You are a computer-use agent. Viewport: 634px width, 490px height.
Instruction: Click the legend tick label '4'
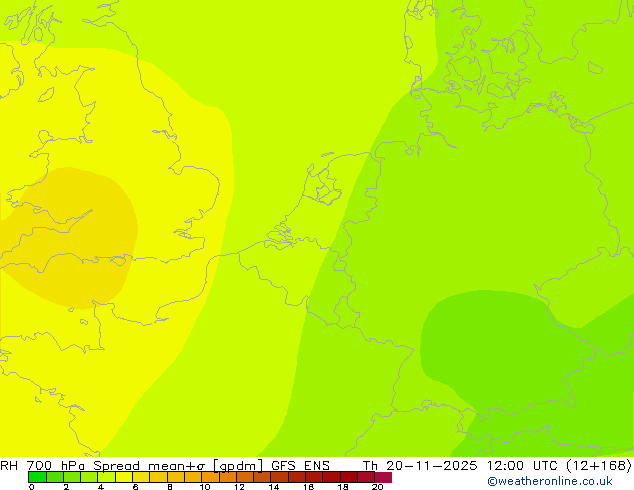pos(101,487)
